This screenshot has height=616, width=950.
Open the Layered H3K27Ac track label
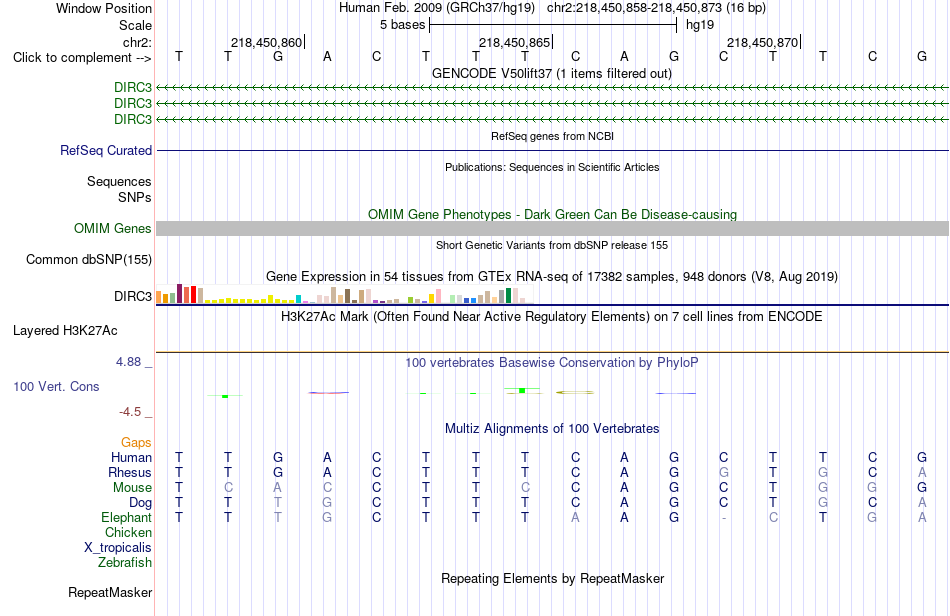tap(65, 330)
